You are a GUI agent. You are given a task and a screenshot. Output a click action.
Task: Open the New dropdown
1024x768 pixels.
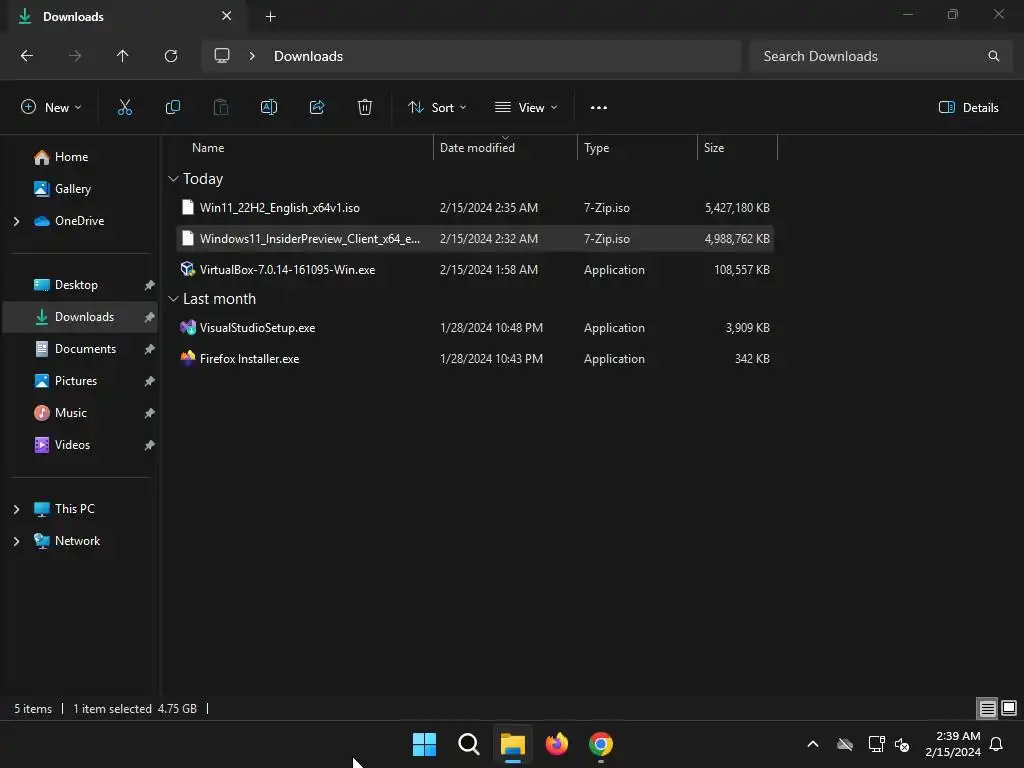[x=51, y=108]
